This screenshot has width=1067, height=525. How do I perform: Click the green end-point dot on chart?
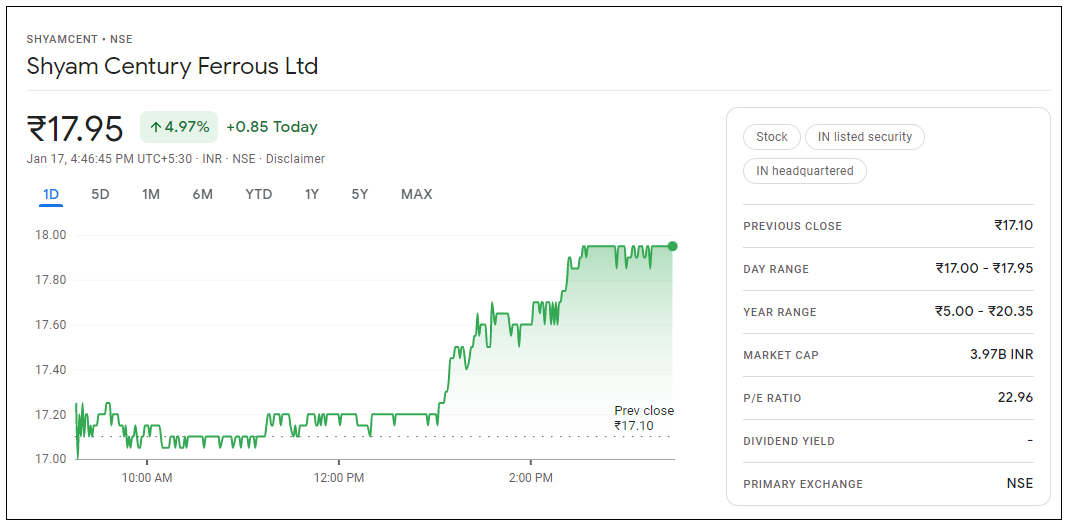(672, 246)
